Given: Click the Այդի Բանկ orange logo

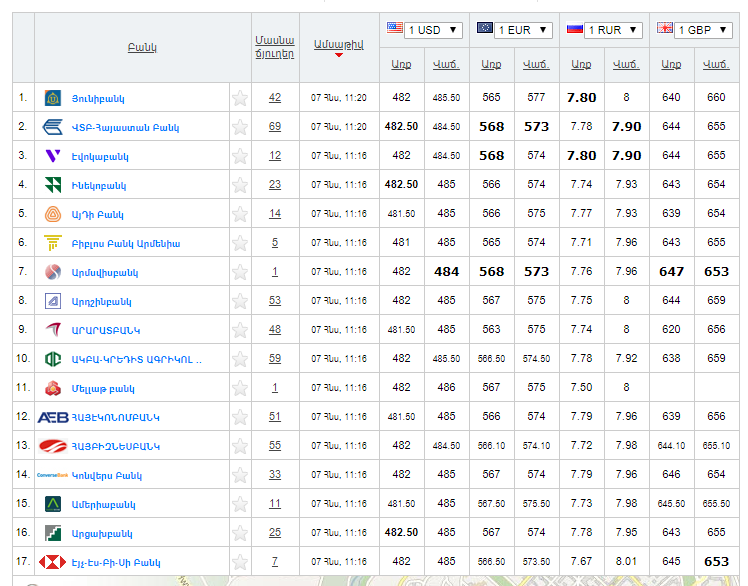Looking at the screenshot, I should coord(52,214).
